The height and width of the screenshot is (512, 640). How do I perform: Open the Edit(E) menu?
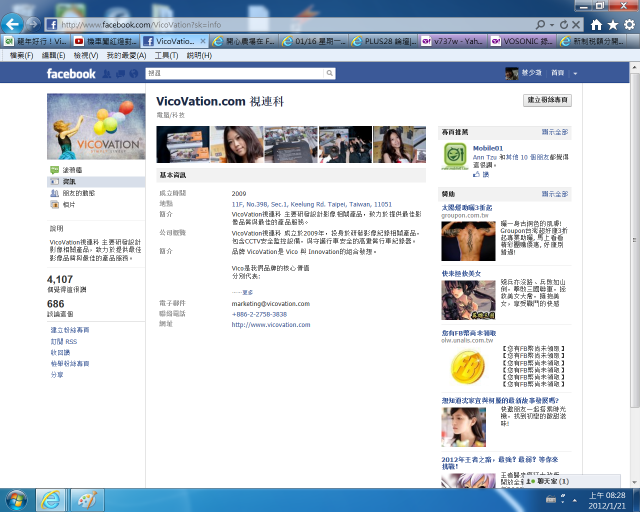[x=53, y=56]
